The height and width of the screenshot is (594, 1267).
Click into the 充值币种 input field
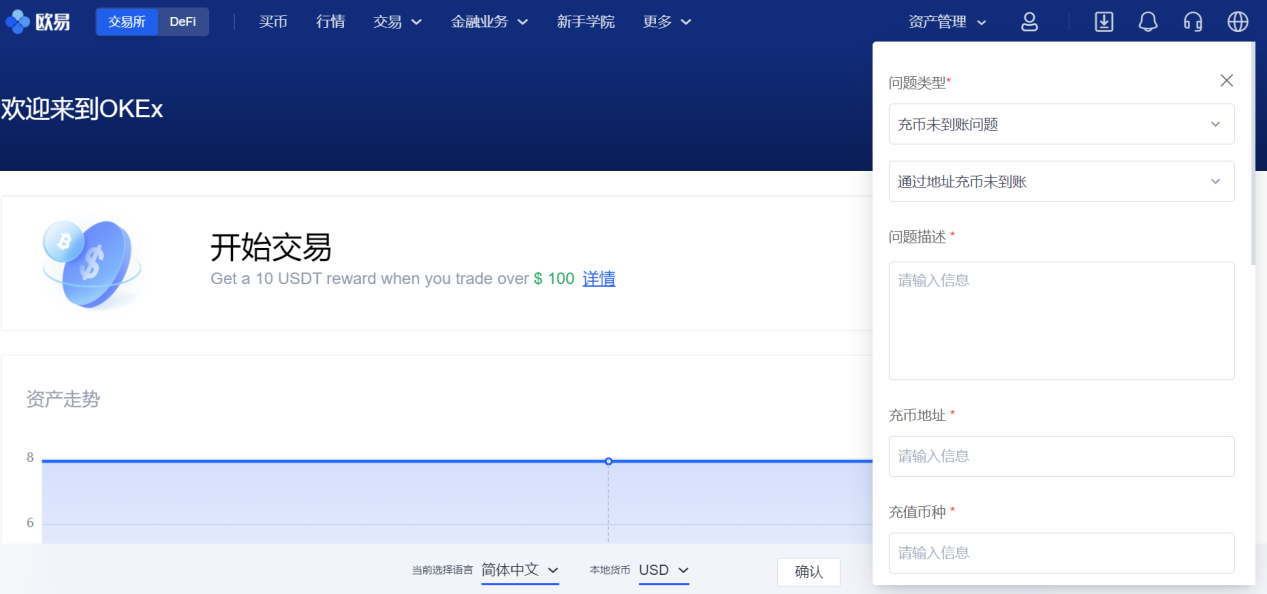(x=1061, y=553)
